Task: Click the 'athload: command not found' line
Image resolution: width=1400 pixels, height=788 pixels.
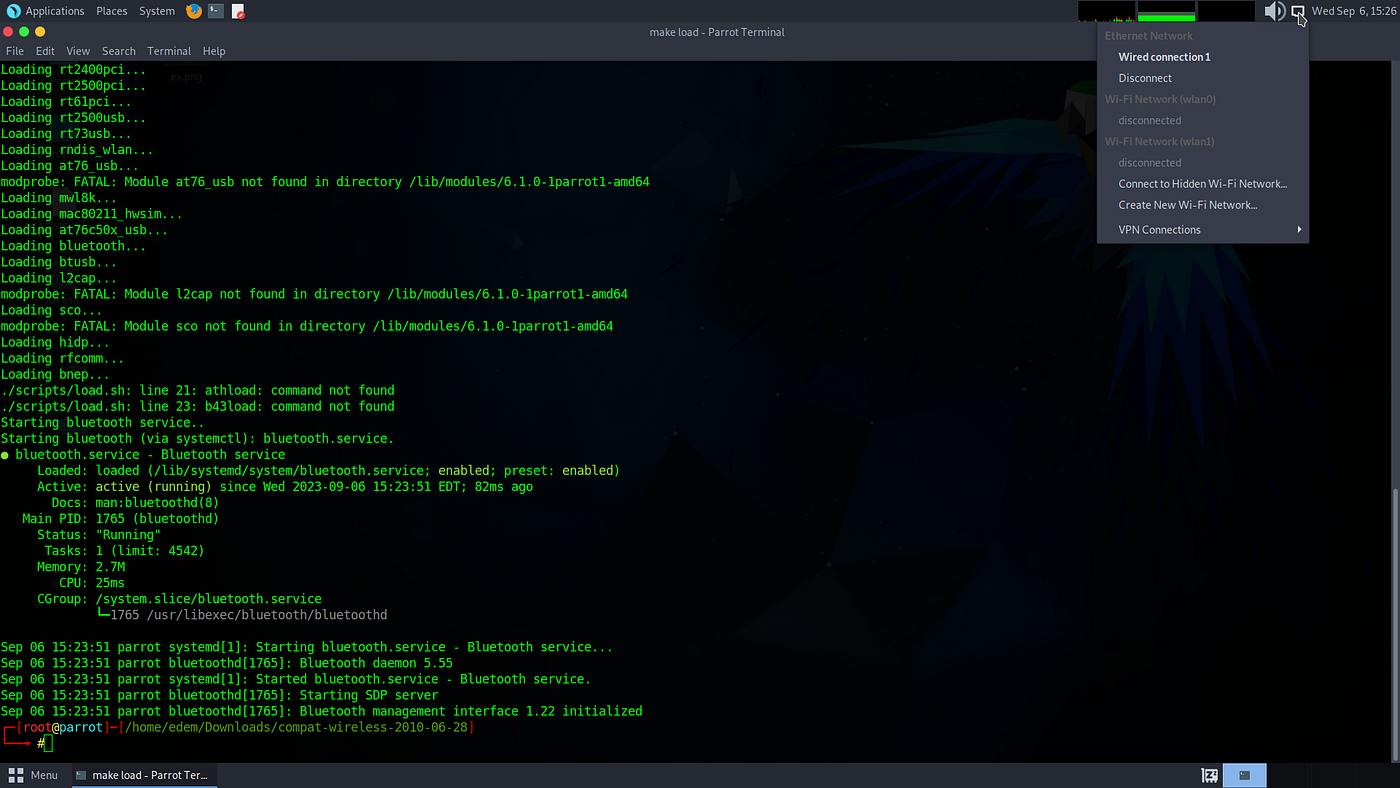Action: pyautogui.click(x=198, y=390)
